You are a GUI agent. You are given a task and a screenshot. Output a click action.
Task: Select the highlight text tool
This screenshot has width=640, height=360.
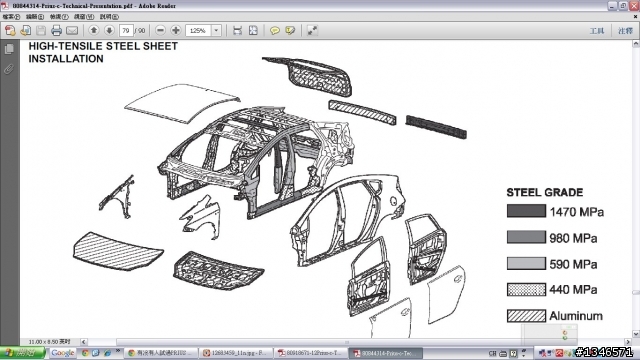(x=290, y=31)
